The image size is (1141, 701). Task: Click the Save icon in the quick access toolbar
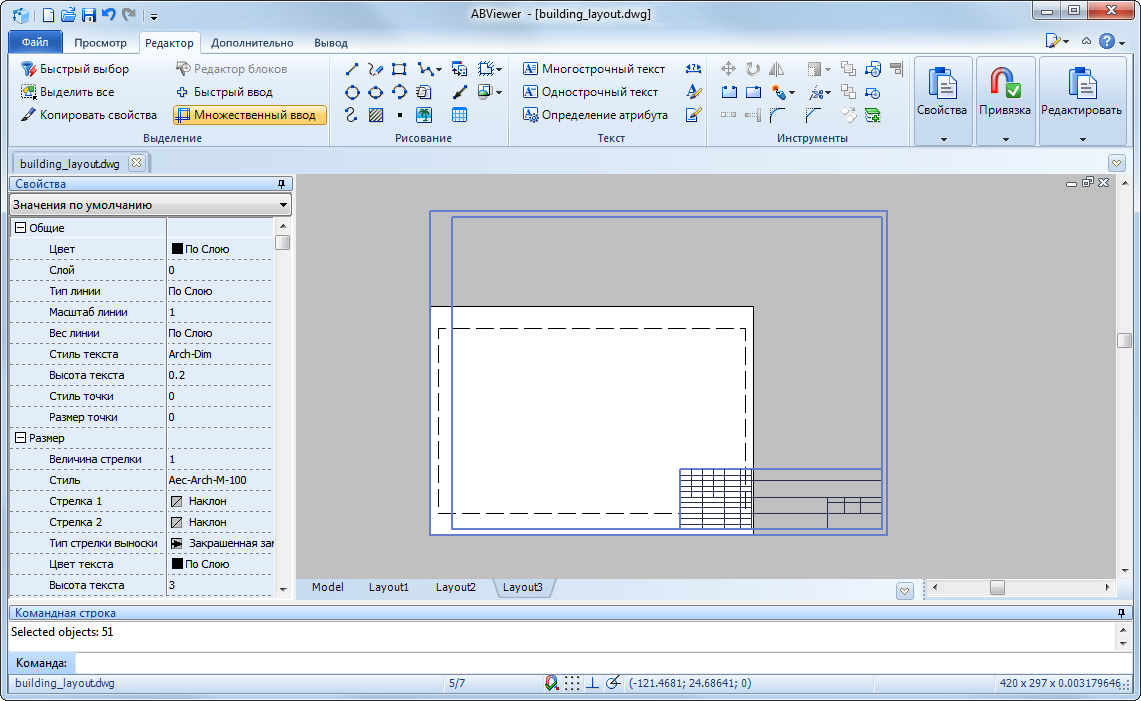pyautogui.click(x=88, y=15)
